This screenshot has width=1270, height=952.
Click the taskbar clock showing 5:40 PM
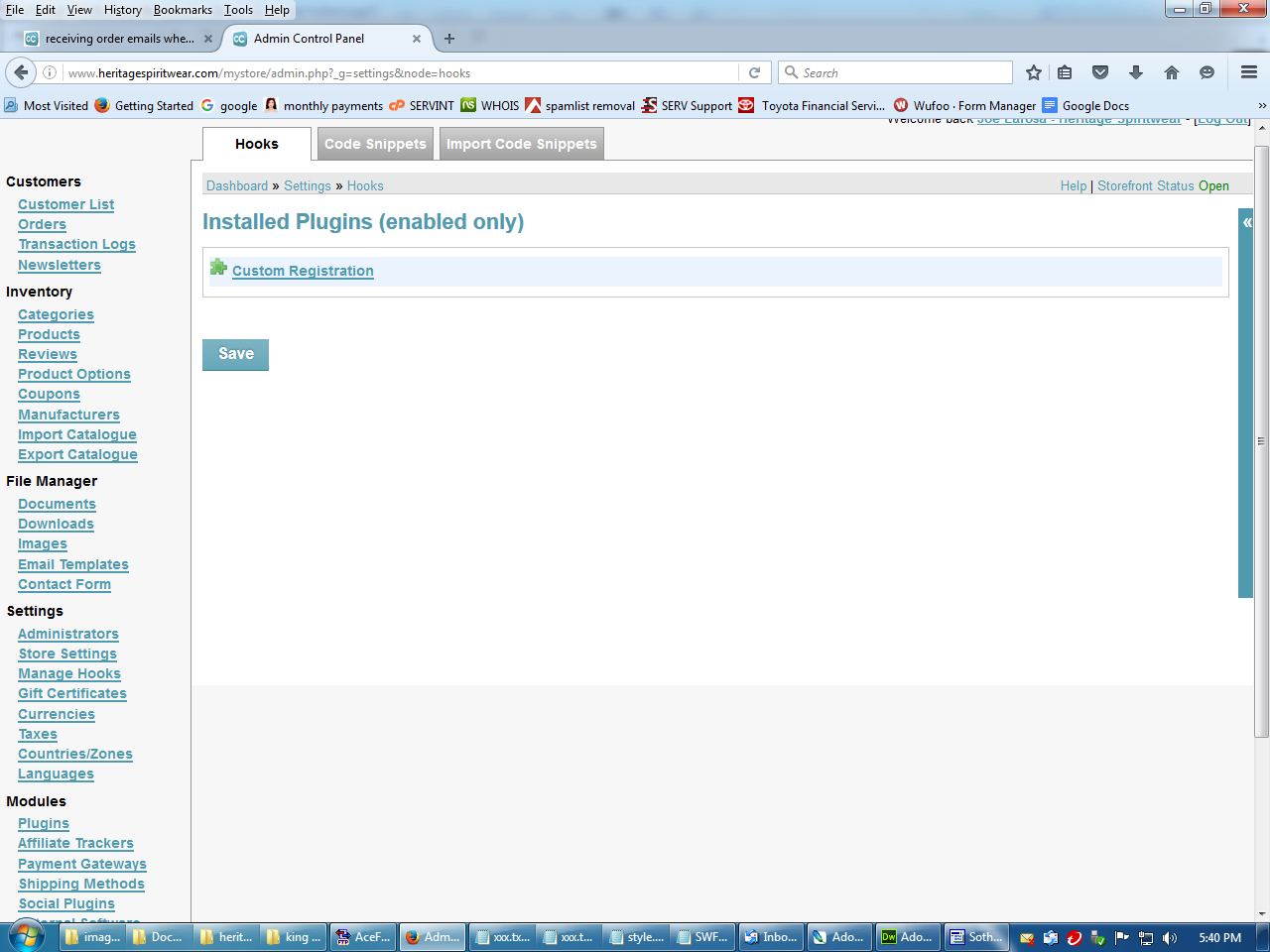(1219, 937)
